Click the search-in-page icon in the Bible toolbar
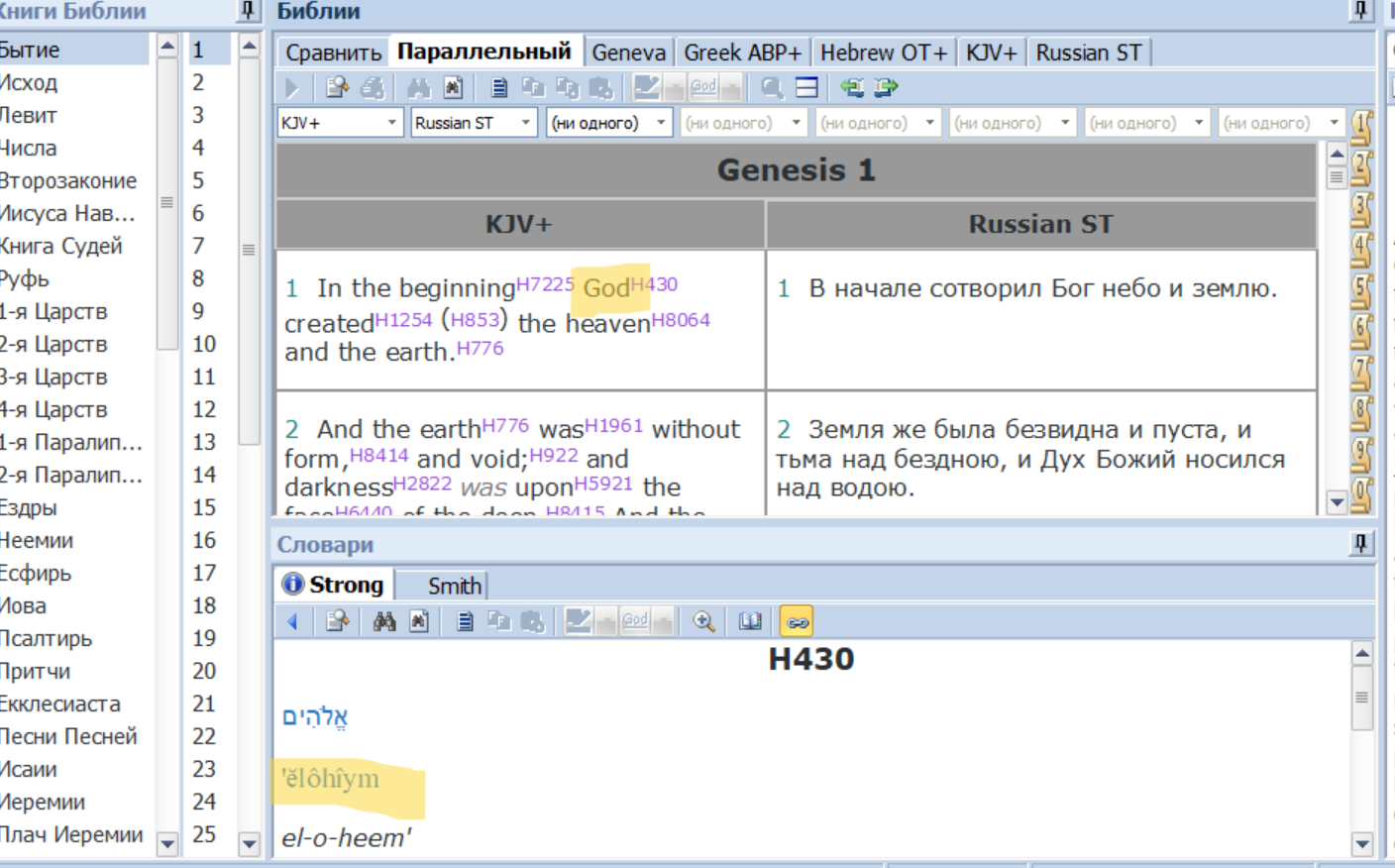 tap(453, 88)
